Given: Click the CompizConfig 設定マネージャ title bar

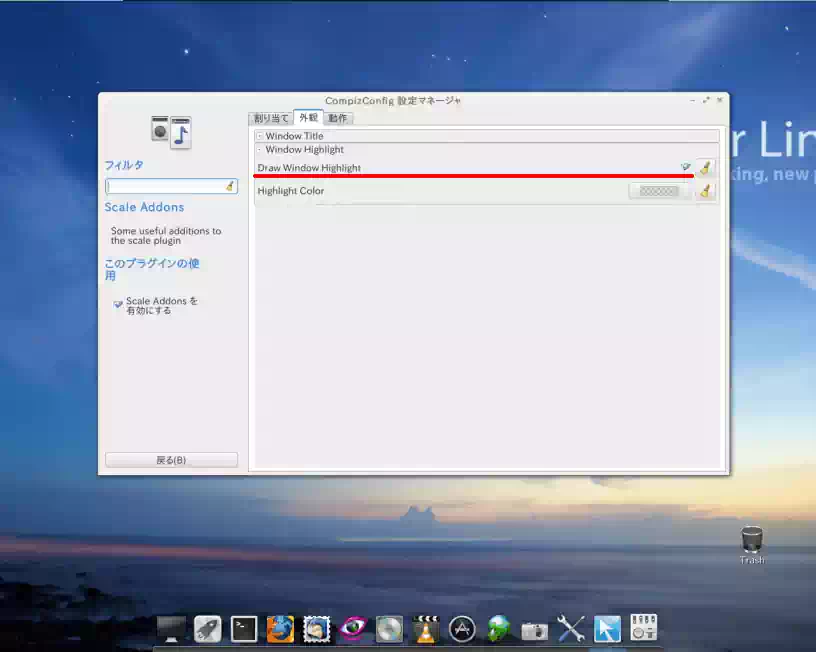Looking at the screenshot, I should click(x=393, y=100).
